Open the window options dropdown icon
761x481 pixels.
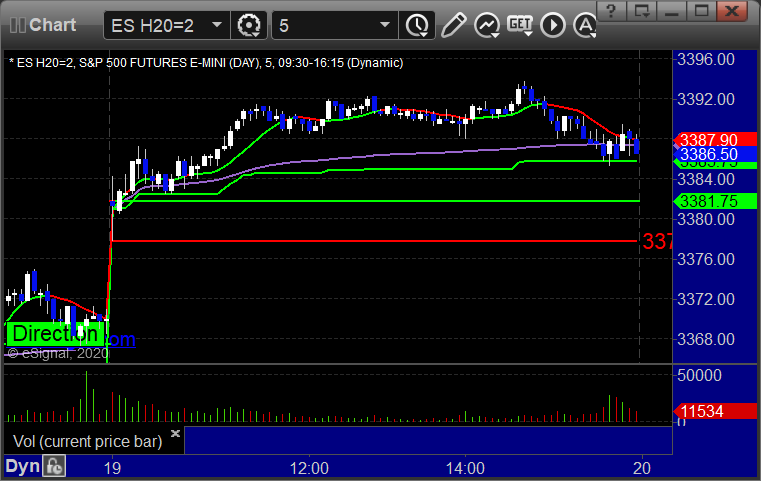[x=641, y=11]
